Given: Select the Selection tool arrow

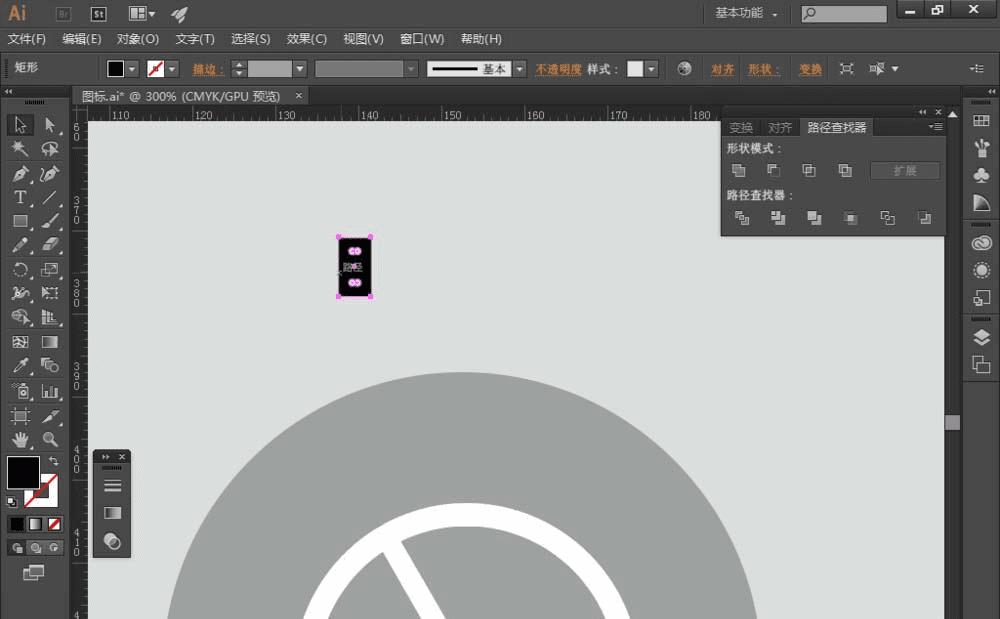Looking at the screenshot, I should pos(20,125).
